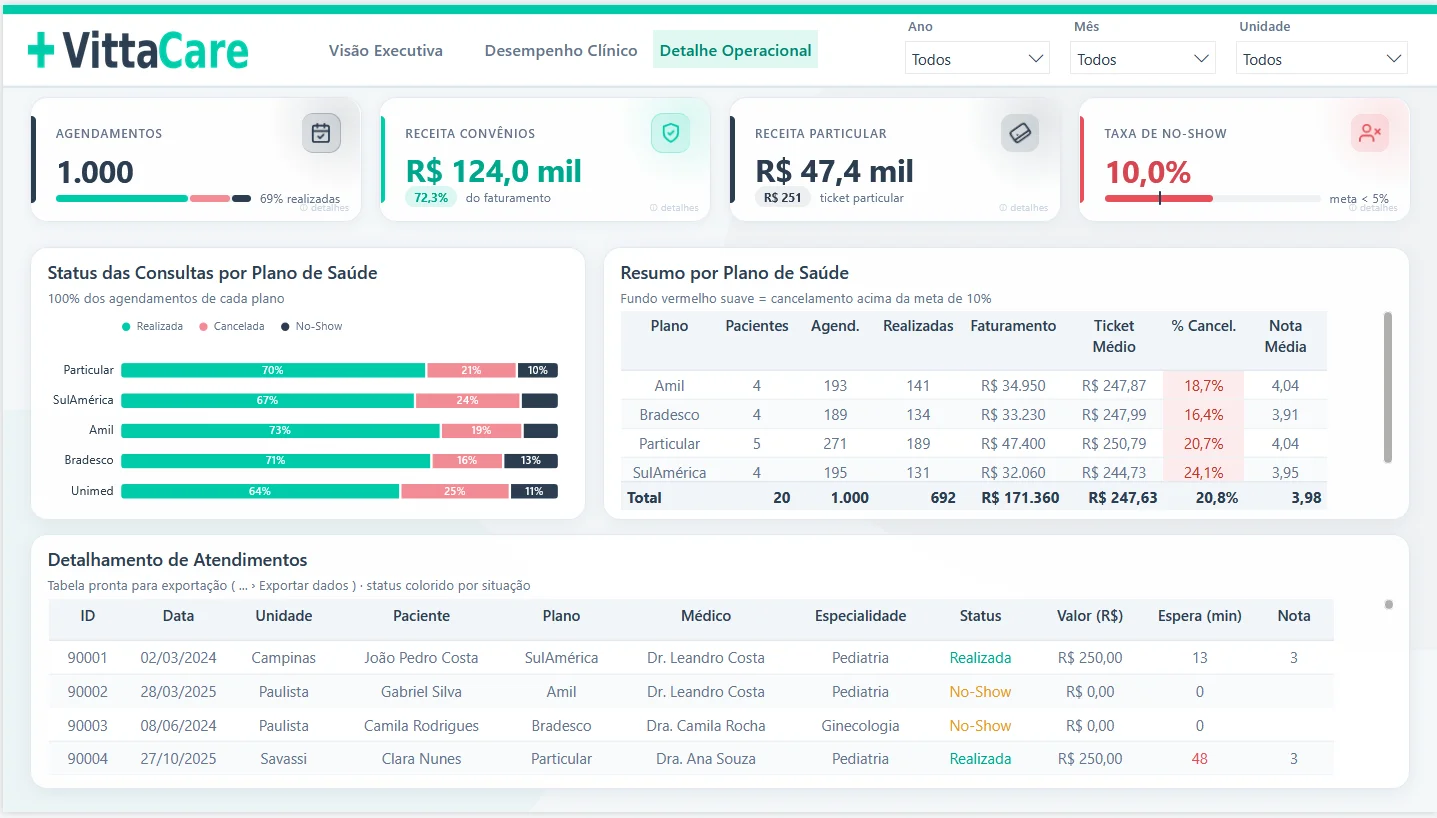Click ID 90001 in Detalhamento table
Screen dimensions: 1437x818
click(x=87, y=658)
